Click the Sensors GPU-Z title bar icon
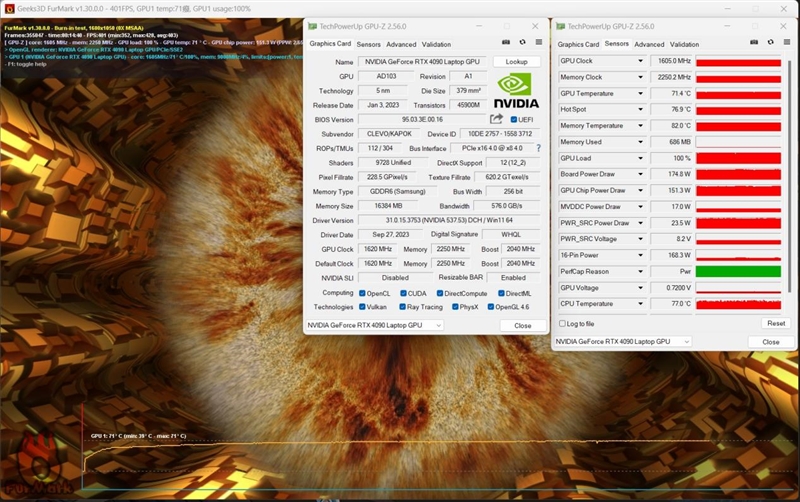This screenshot has width=800, height=502. tap(561, 26)
